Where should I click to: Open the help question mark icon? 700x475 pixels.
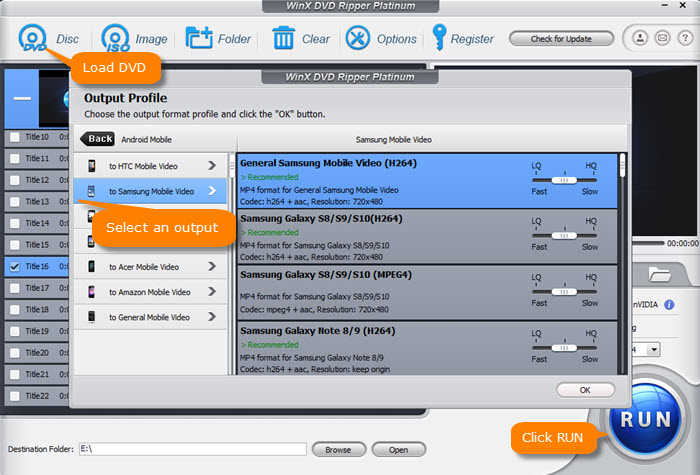point(685,38)
